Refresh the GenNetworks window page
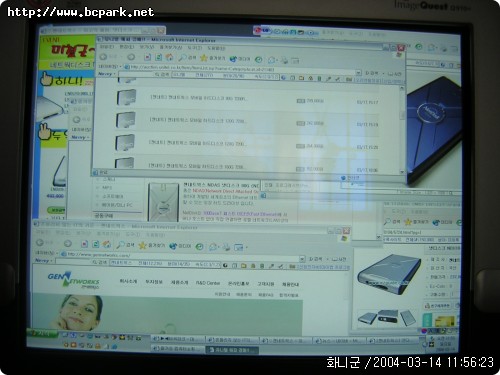This screenshot has height=375, width=500. click(x=96, y=244)
